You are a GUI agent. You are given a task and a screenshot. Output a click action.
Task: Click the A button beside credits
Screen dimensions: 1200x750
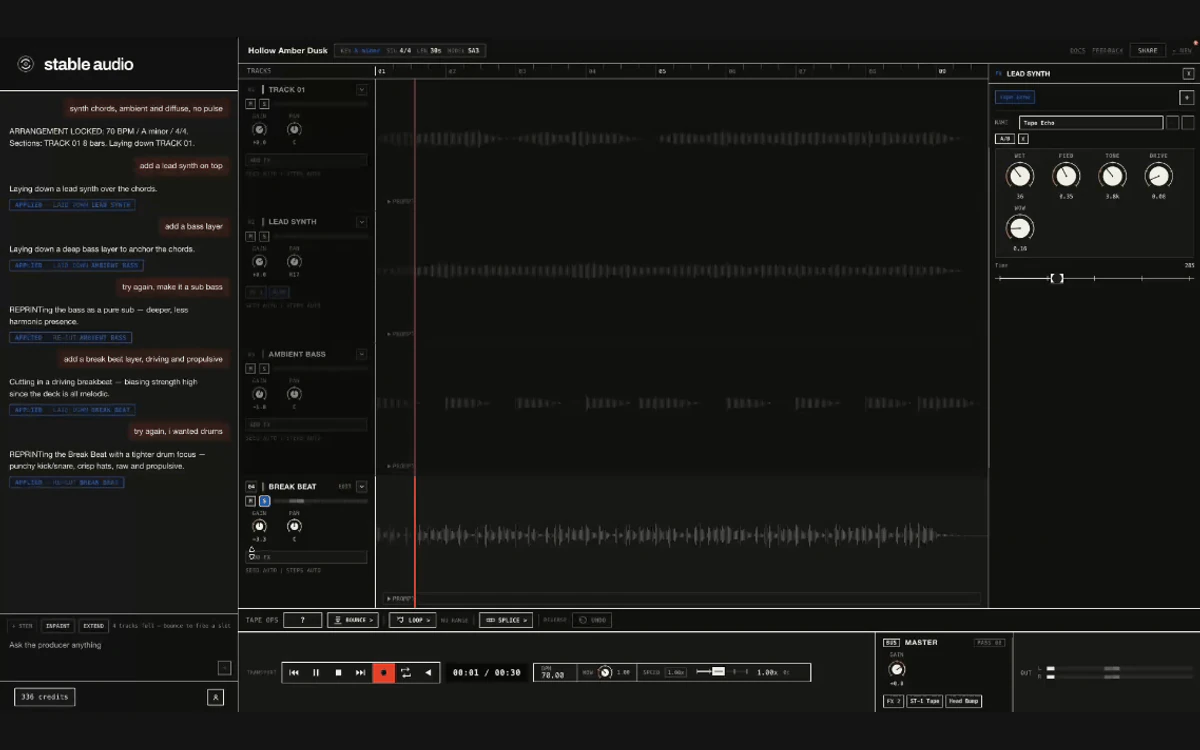pos(215,697)
